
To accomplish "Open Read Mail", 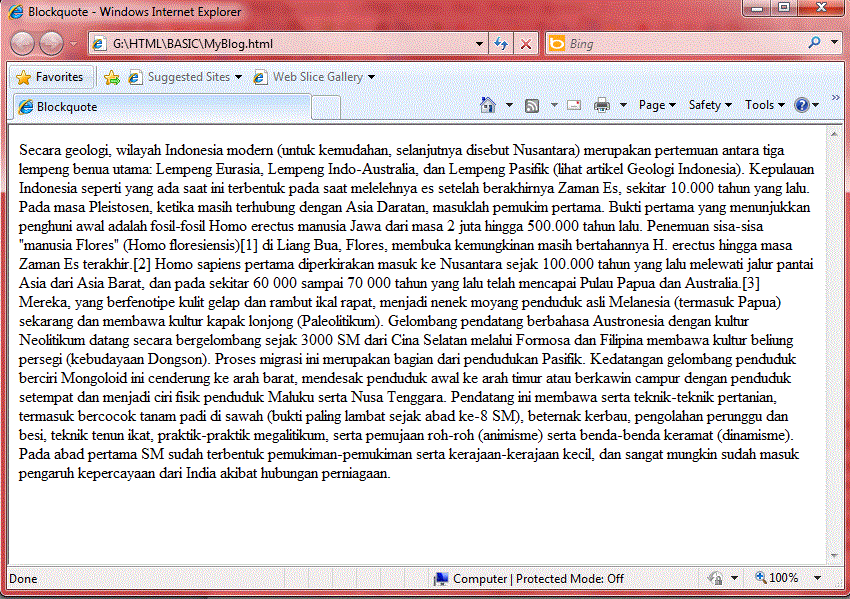I will point(573,104).
